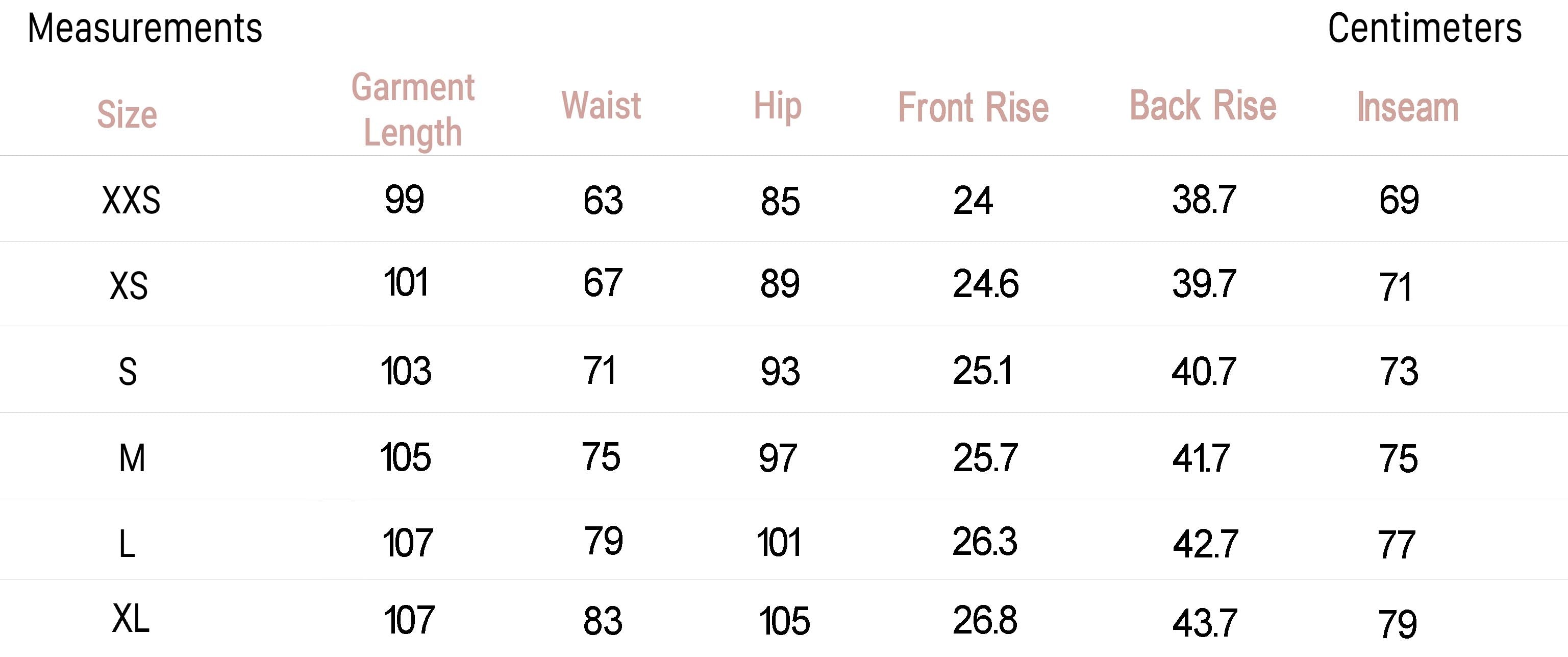This screenshot has width=1568, height=657.
Task: Click the Front Rise column header
Action: (x=974, y=108)
